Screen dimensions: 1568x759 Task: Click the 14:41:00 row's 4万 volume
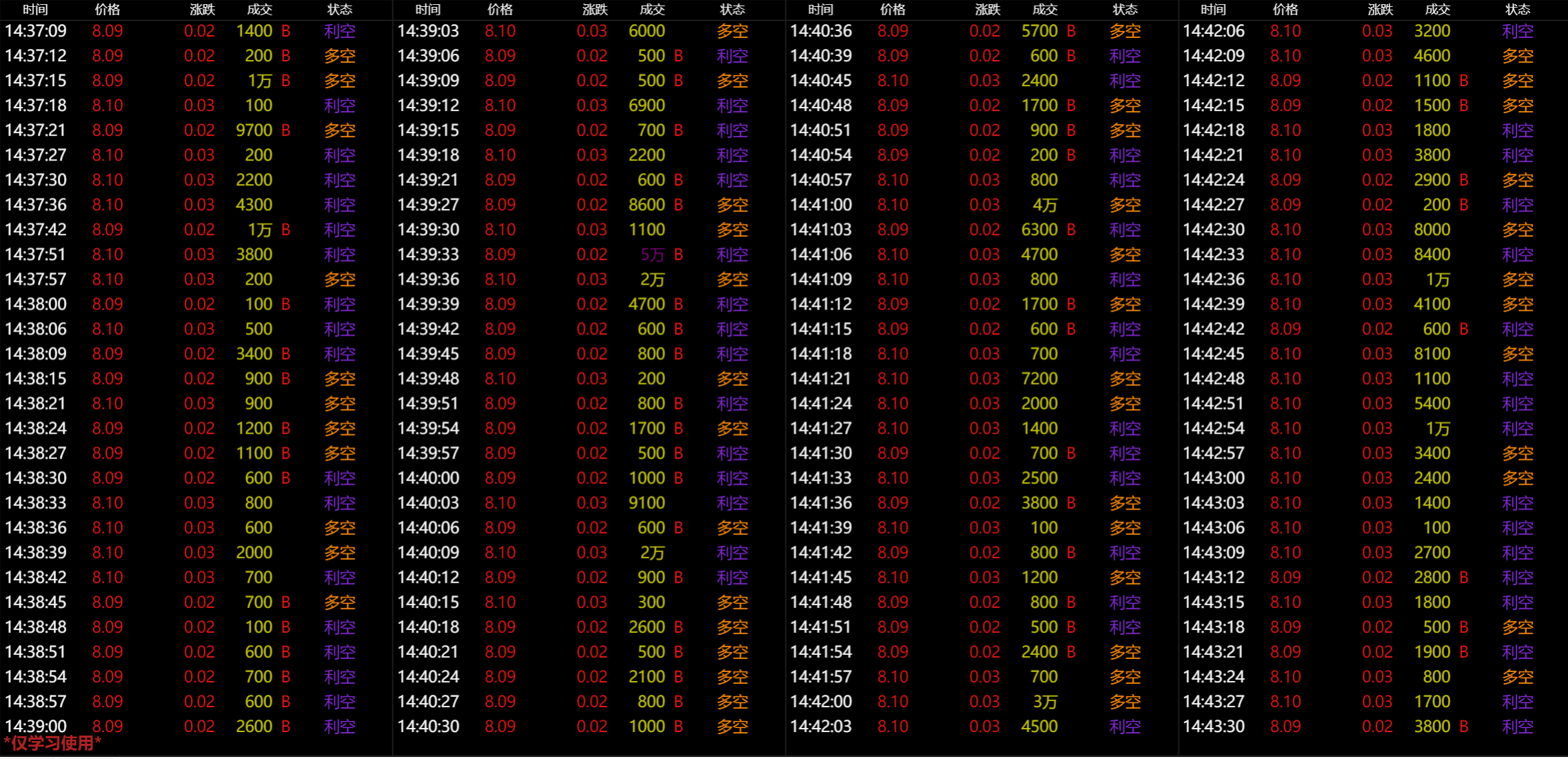pos(1045,205)
